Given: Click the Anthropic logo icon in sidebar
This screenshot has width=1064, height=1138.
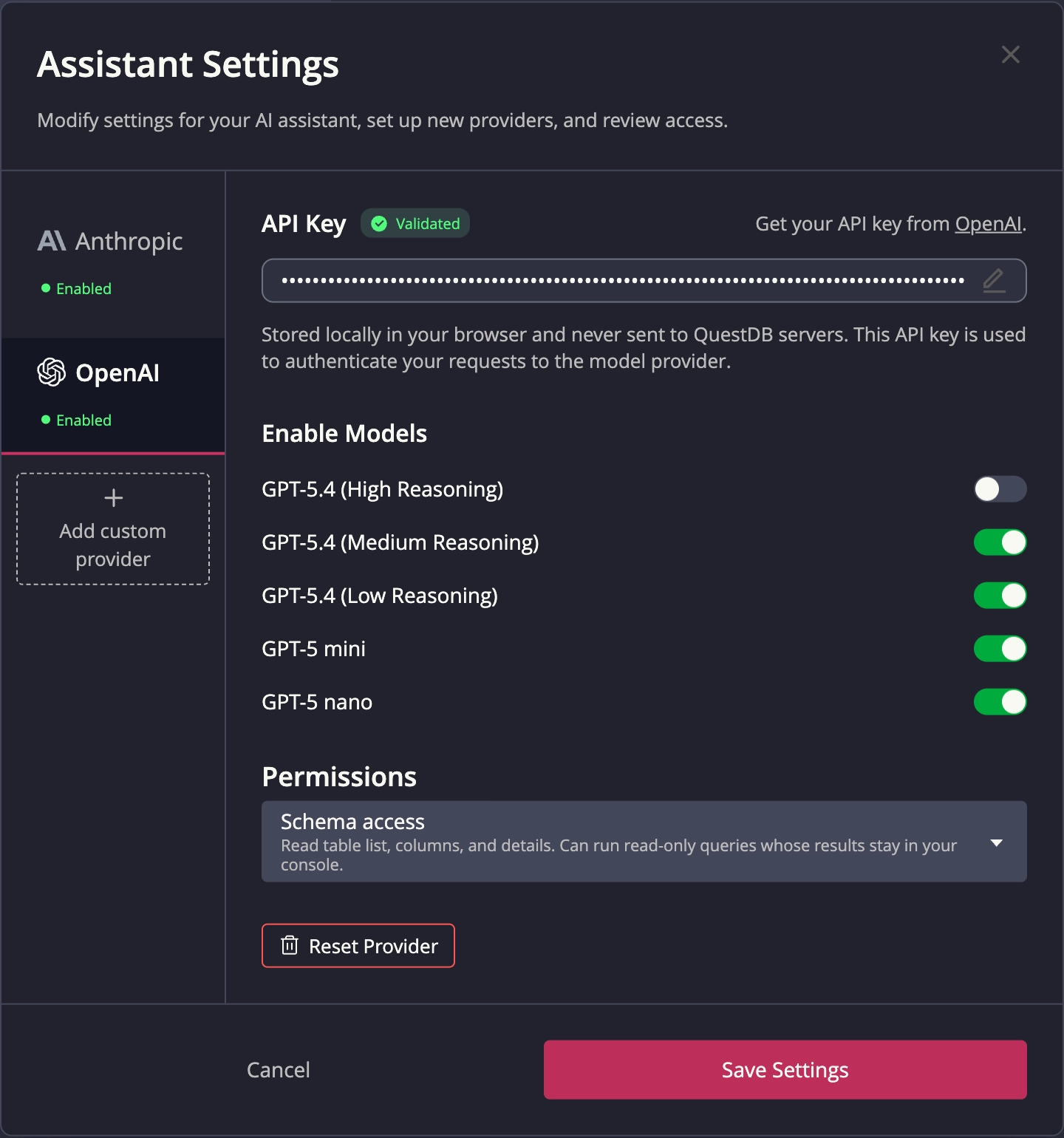Looking at the screenshot, I should tap(52, 241).
